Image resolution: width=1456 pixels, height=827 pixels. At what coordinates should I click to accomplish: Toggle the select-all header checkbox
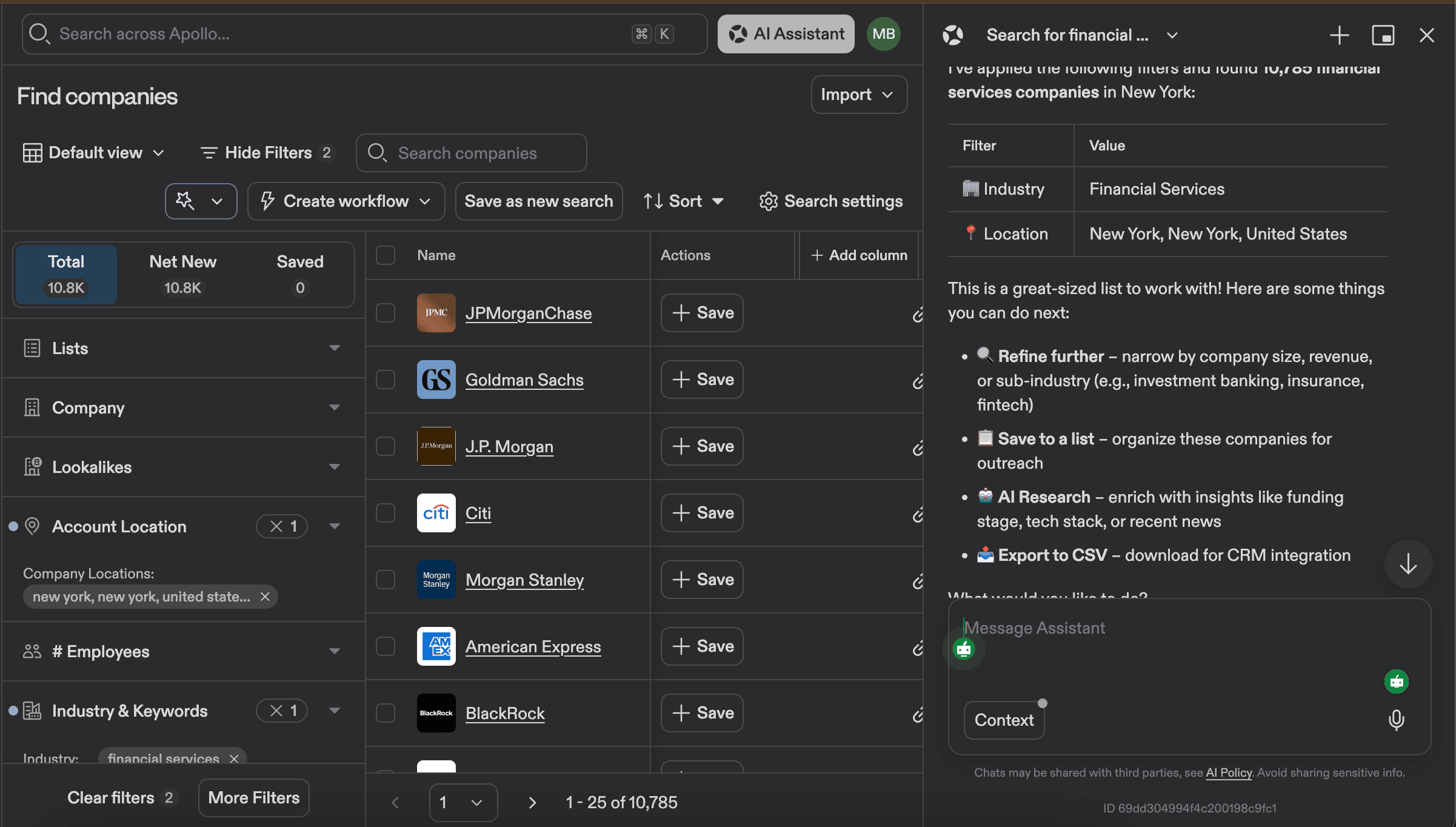[x=386, y=255]
